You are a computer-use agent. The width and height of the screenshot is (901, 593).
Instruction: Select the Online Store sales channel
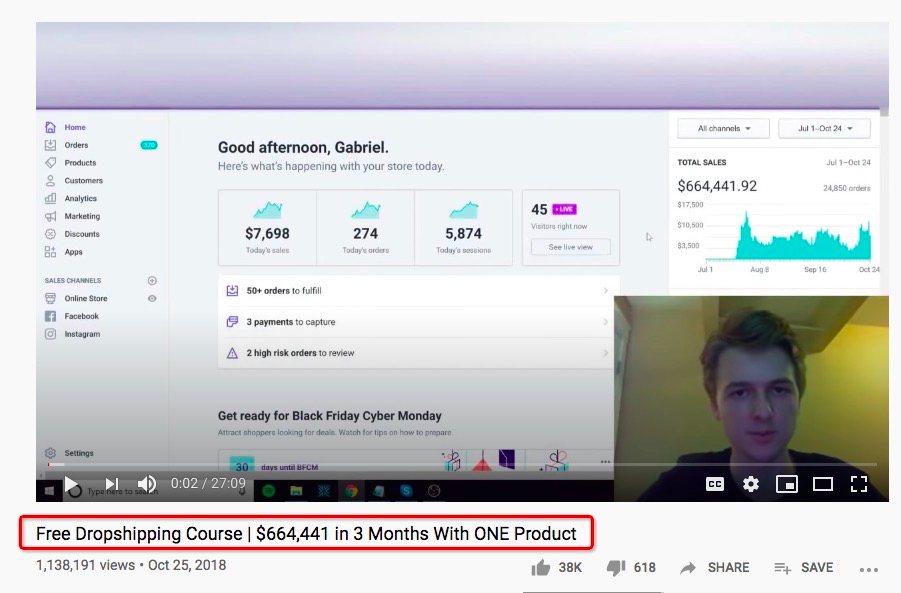pyautogui.click(x=86, y=299)
